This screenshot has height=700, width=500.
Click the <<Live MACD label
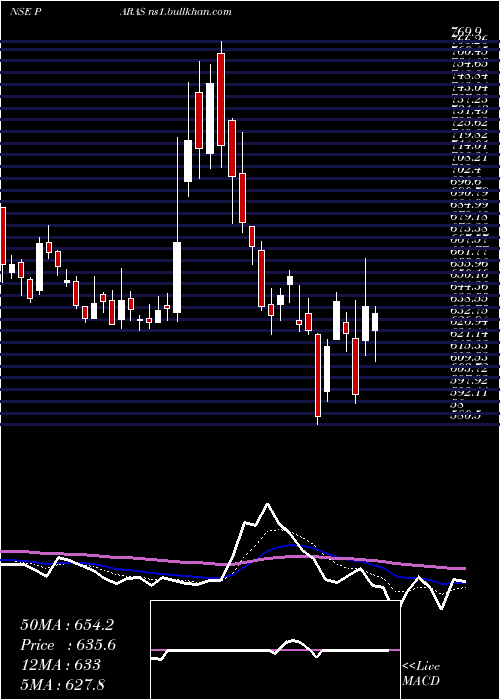pyautogui.click(x=421, y=674)
